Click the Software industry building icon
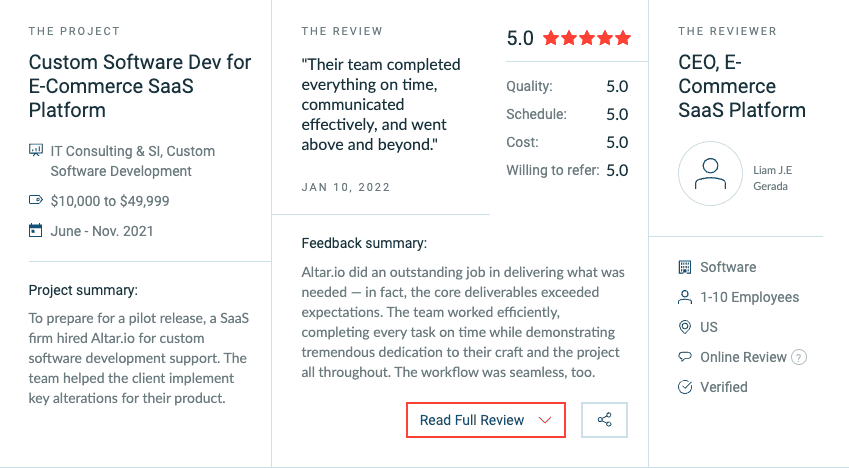Image resolution: width=849 pixels, height=468 pixels. [685, 267]
